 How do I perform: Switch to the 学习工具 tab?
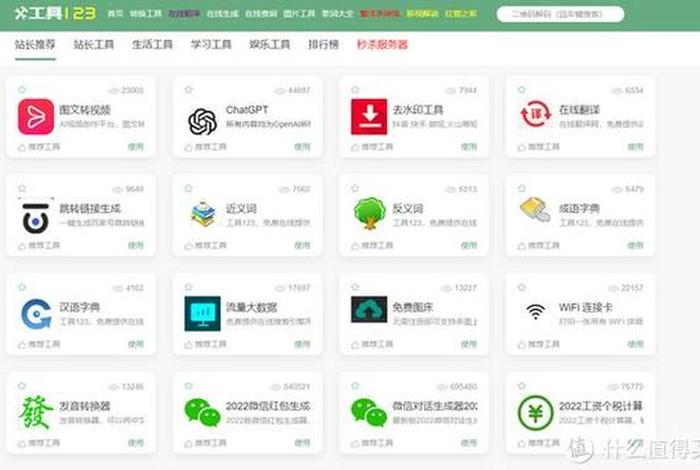[x=211, y=44]
